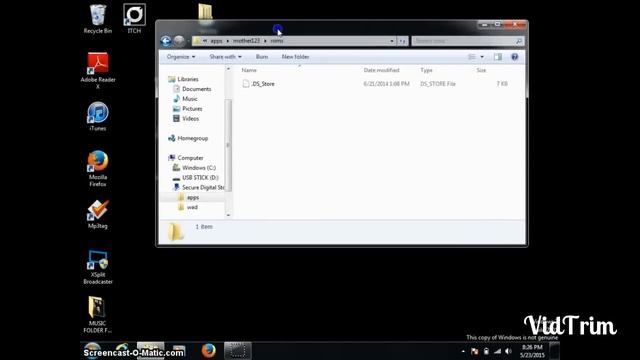640x360 pixels.
Task: Toggle the preview pane button
Action: 498,57
